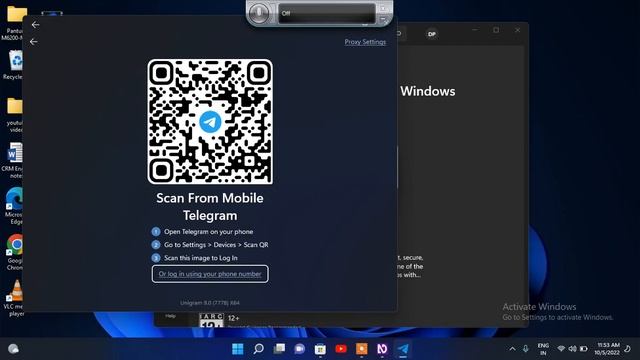
Task: Expand the hidden system tray icons chevron
Action: [x=512, y=349]
